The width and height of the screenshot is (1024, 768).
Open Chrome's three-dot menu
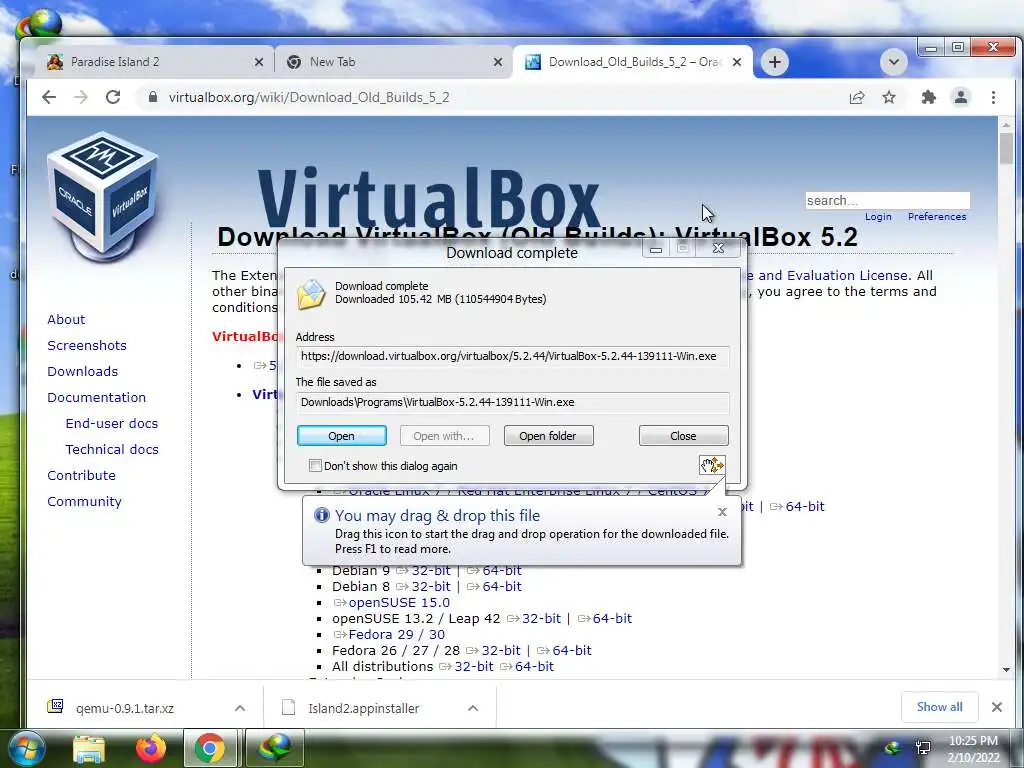pyautogui.click(x=993, y=97)
